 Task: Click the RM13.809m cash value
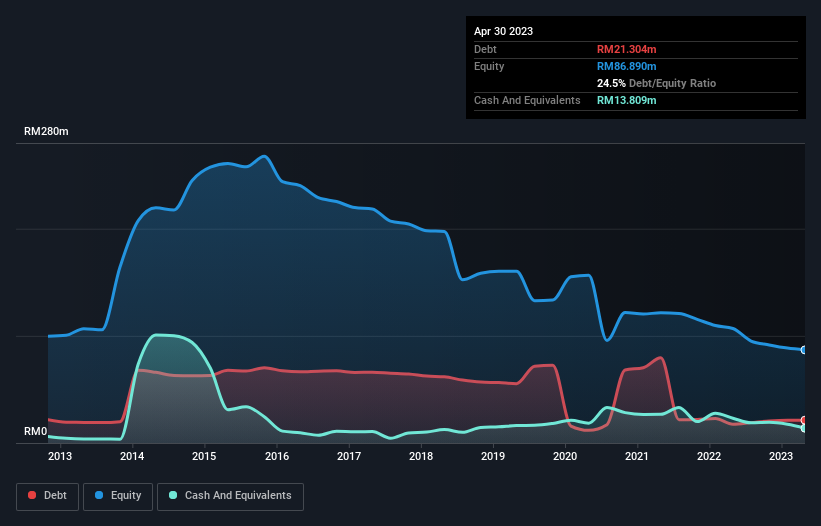point(626,100)
